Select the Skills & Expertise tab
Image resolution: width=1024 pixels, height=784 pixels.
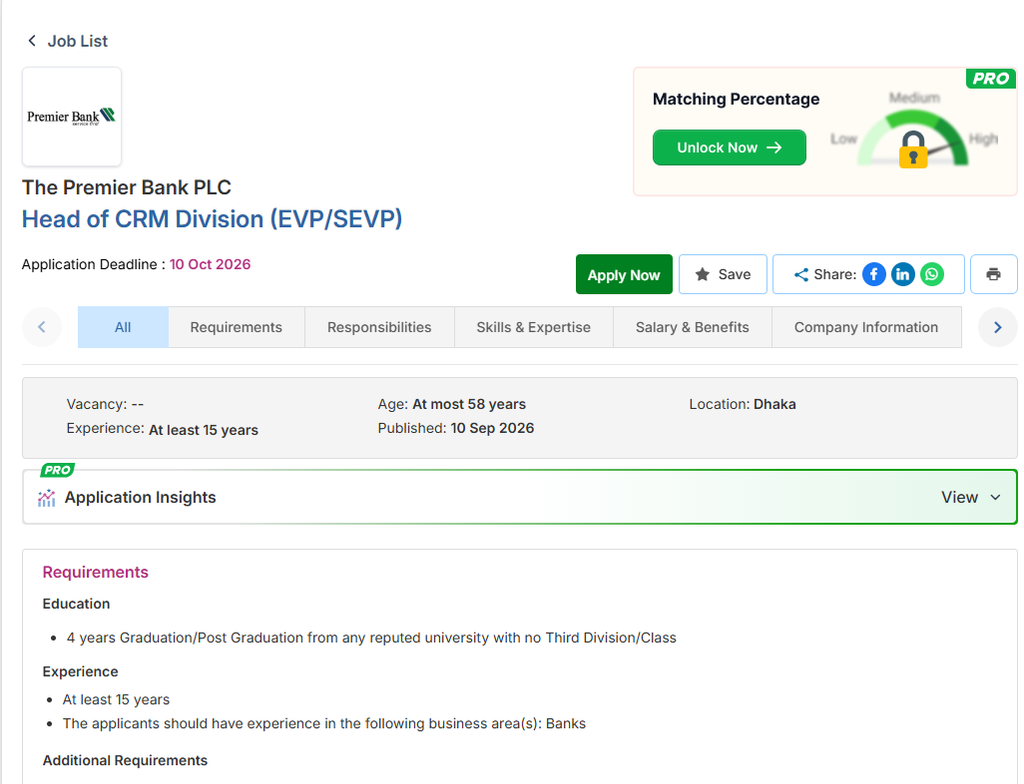(534, 327)
